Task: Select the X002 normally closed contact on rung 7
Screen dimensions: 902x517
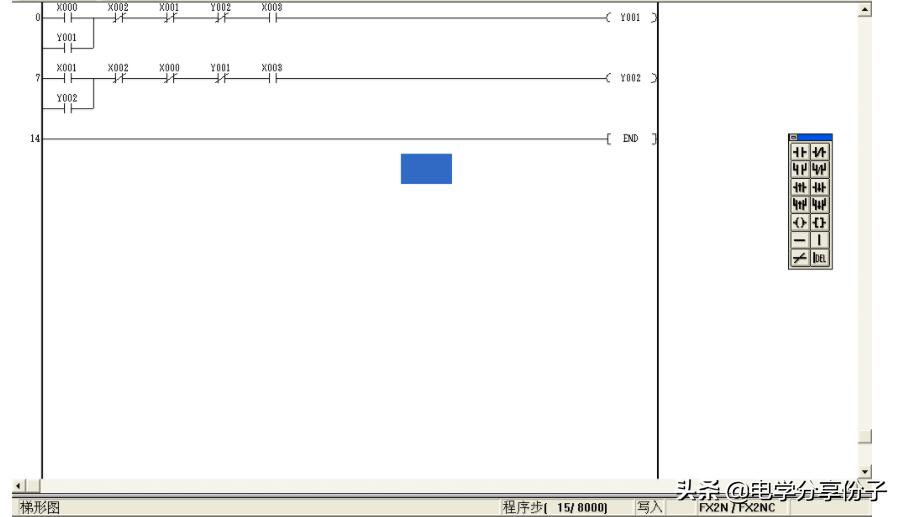Action: tap(118, 73)
